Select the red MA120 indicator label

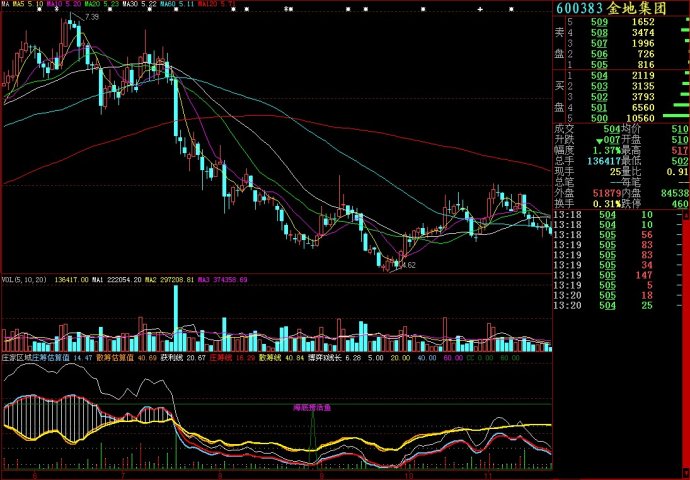click(217, 4)
